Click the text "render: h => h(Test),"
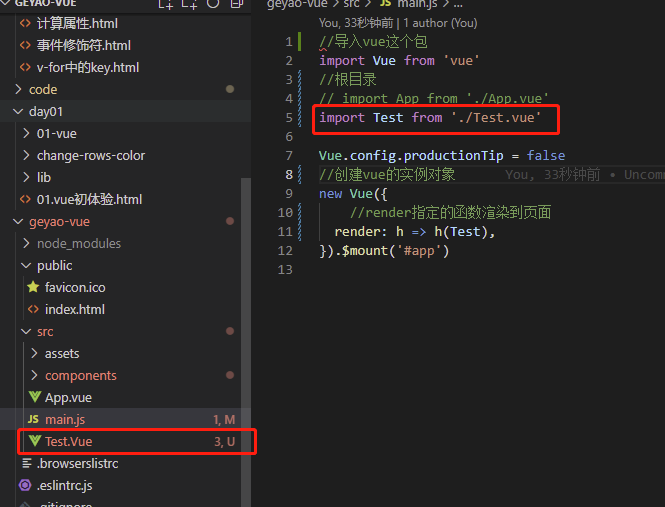The width and height of the screenshot is (665, 507). pos(414,232)
